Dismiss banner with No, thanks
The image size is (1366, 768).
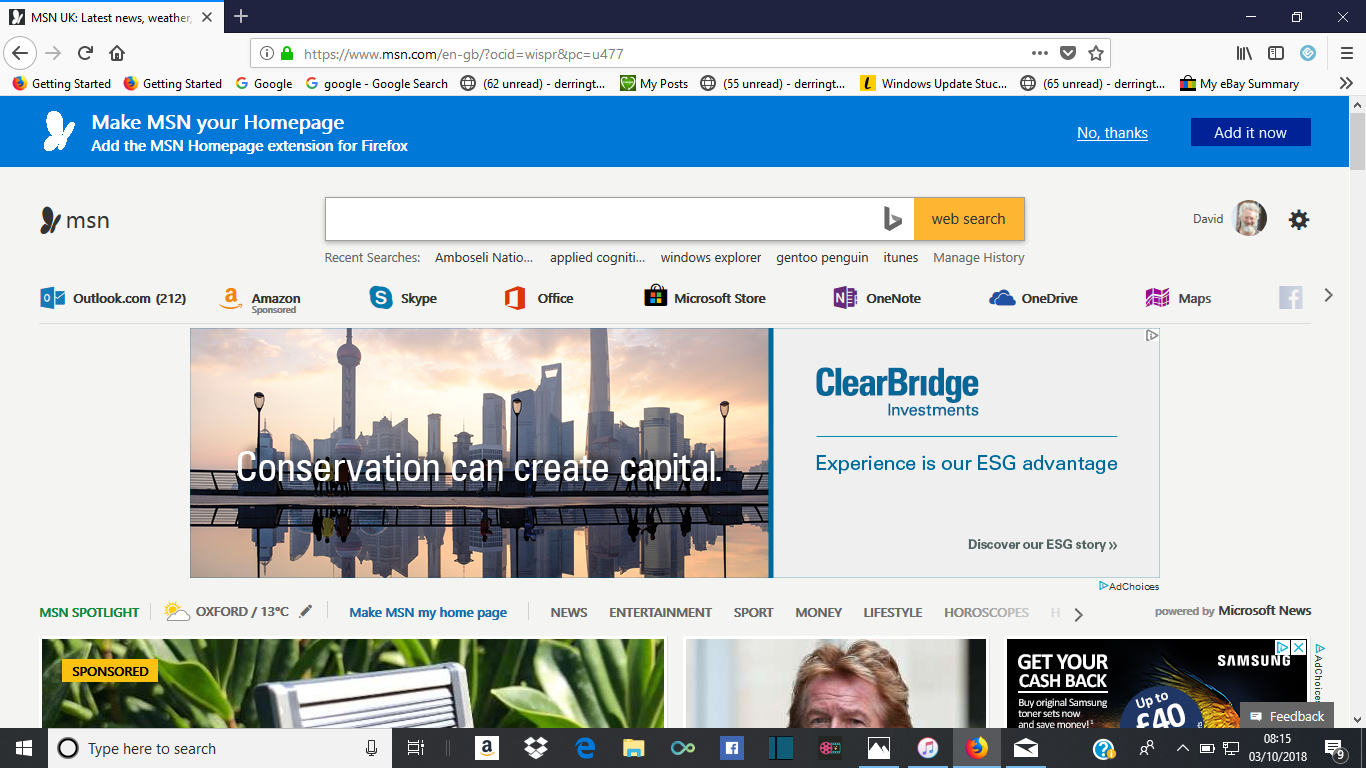(x=1112, y=133)
